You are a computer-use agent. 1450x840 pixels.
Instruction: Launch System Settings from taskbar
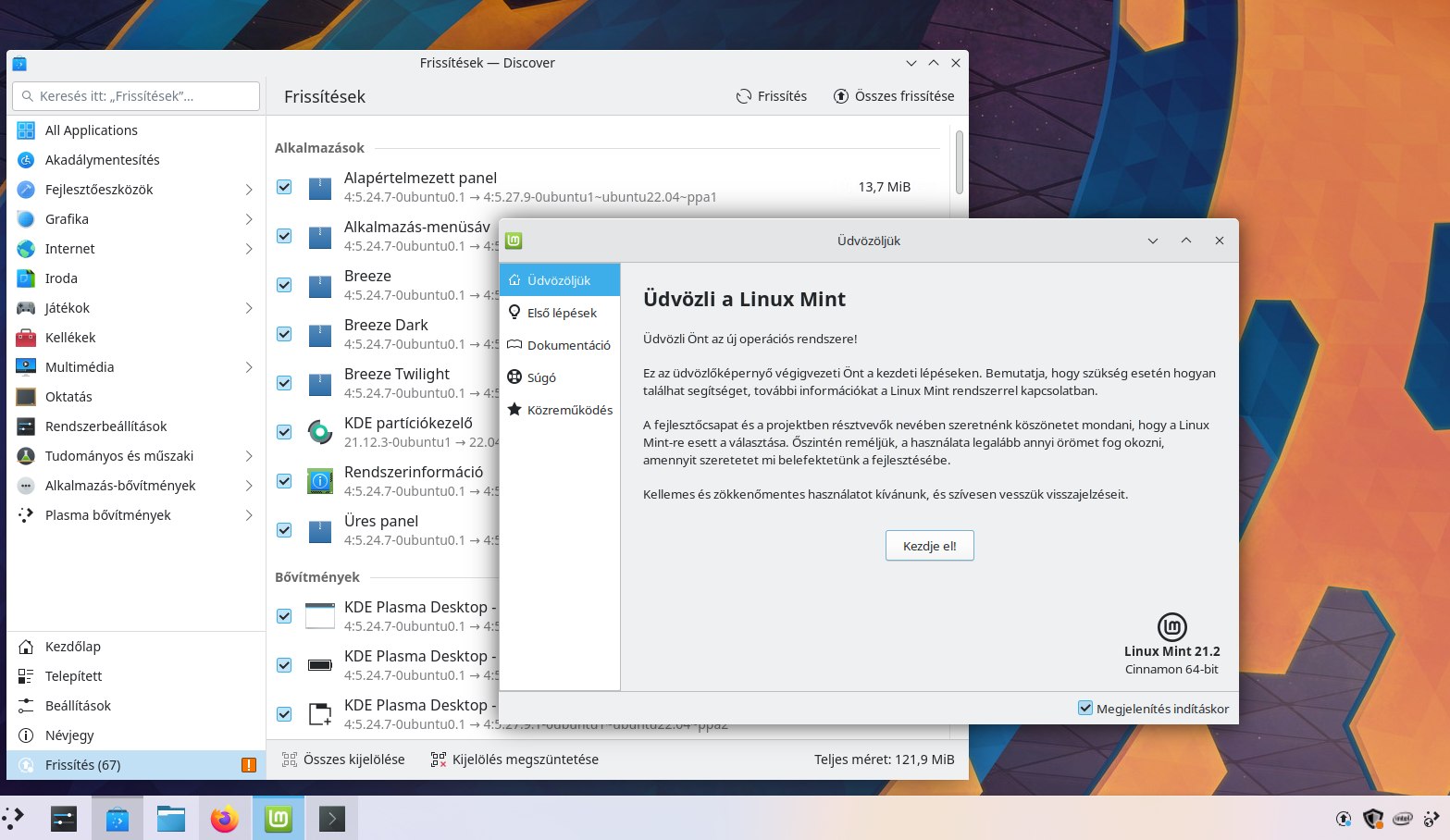[x=64, y=819]
